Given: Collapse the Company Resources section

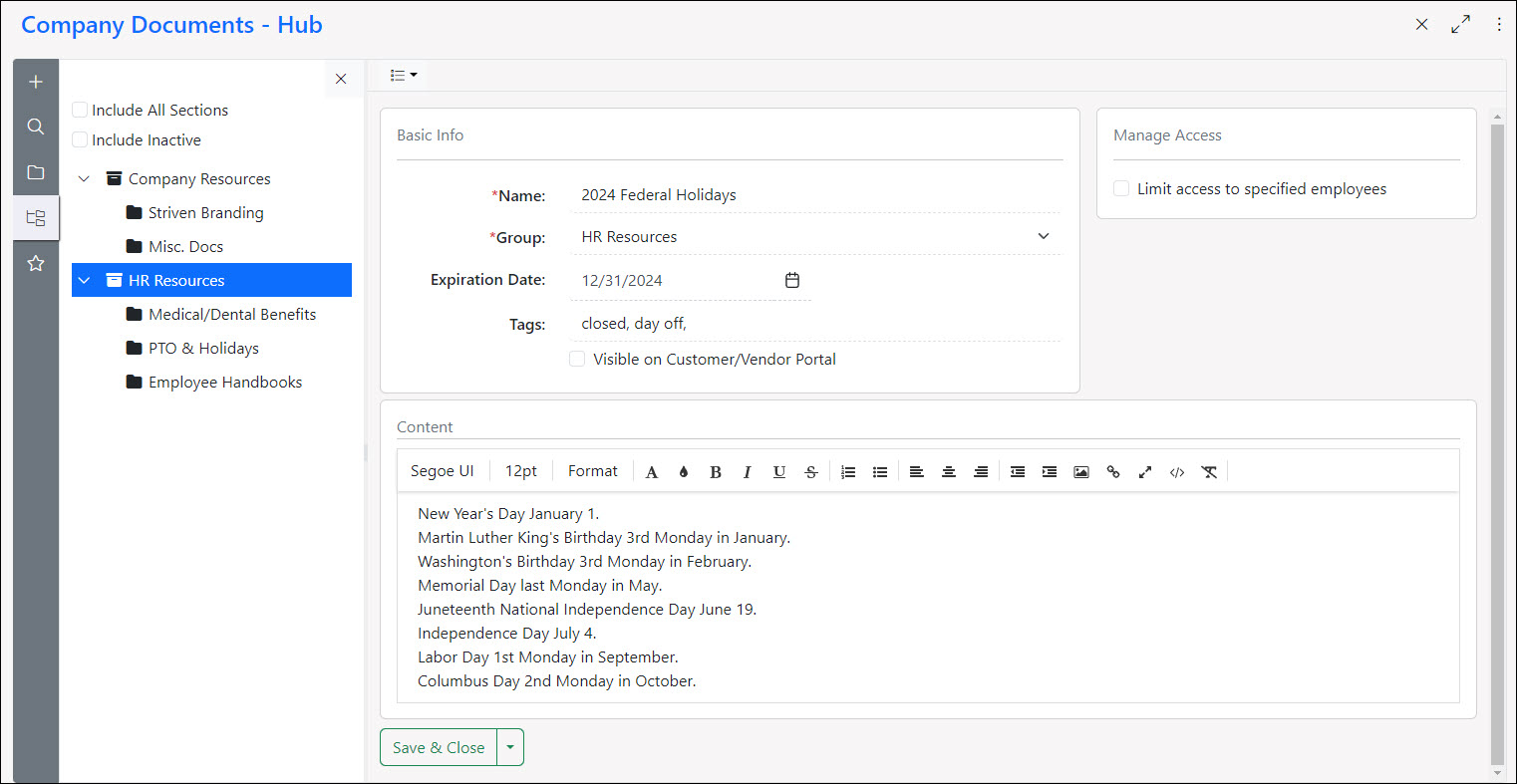Looking at the screenshot, I should 85,179.
